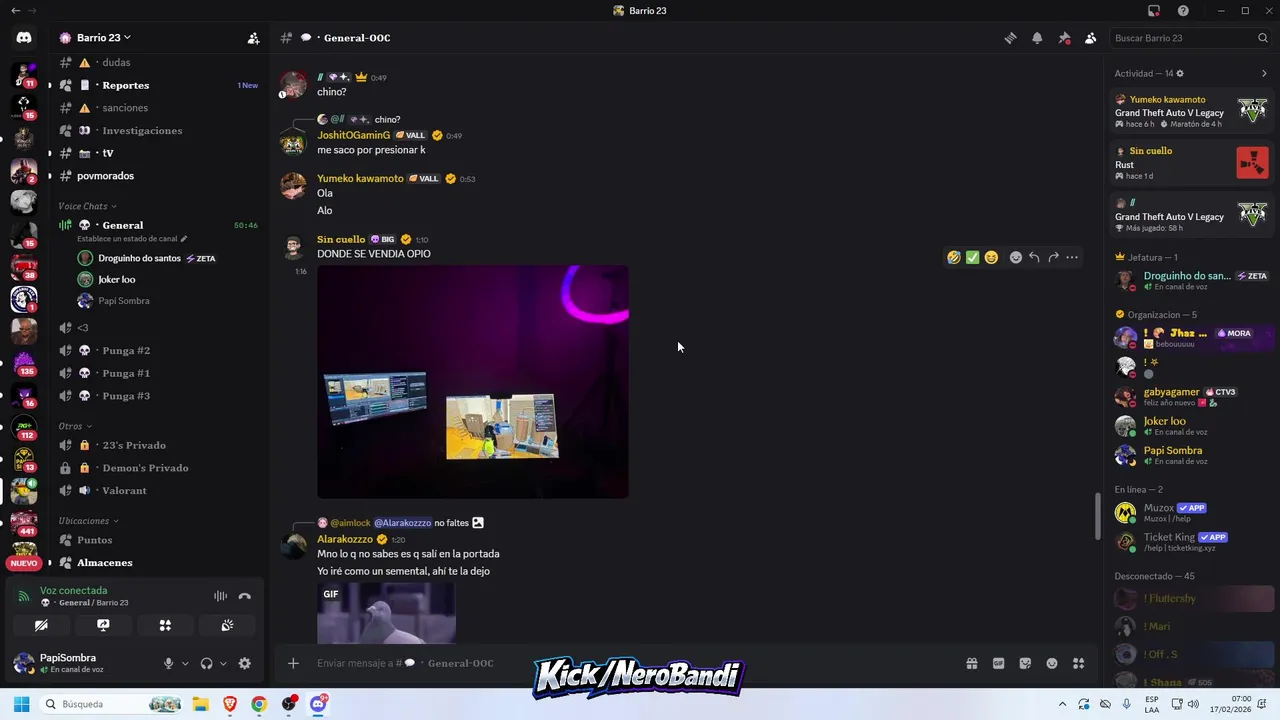The height and width of the screenshot is (720, 1280).
Task: Collapse the Ubicaciones category
Action: tap(88, 521)
